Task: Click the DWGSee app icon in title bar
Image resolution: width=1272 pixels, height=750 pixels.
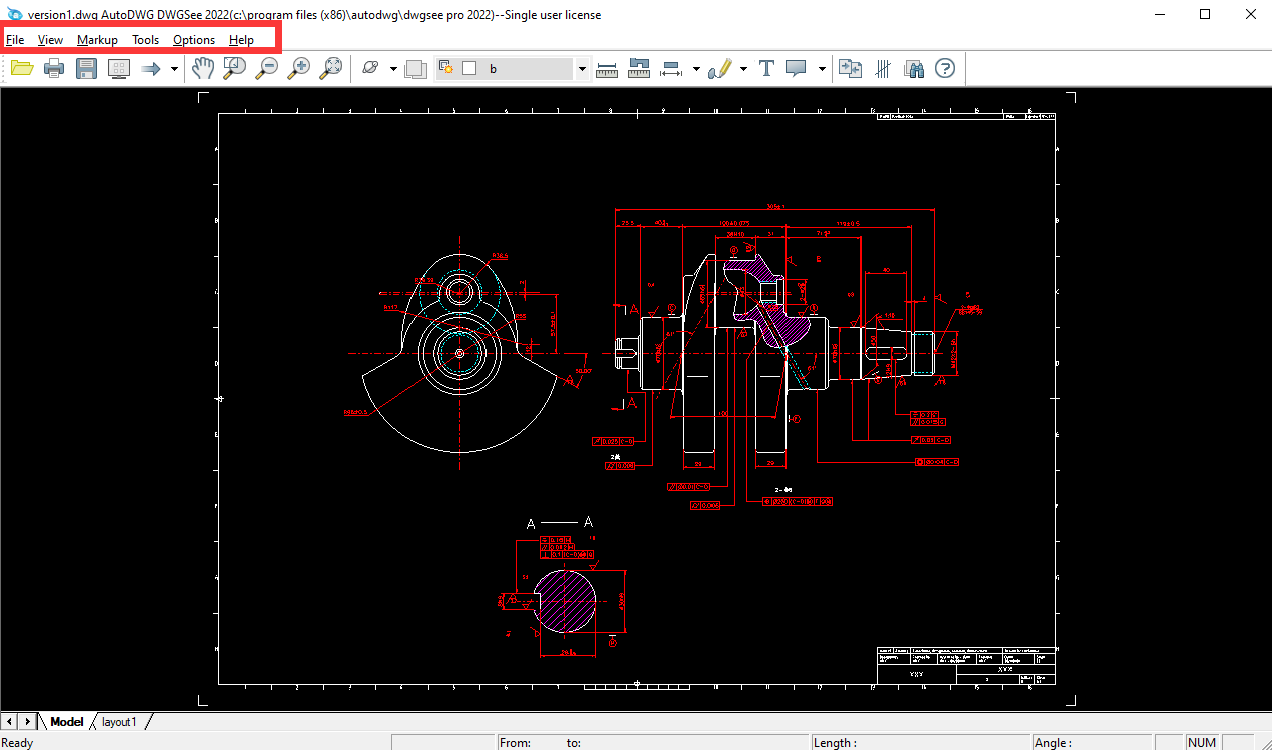Action: [13, 14]
